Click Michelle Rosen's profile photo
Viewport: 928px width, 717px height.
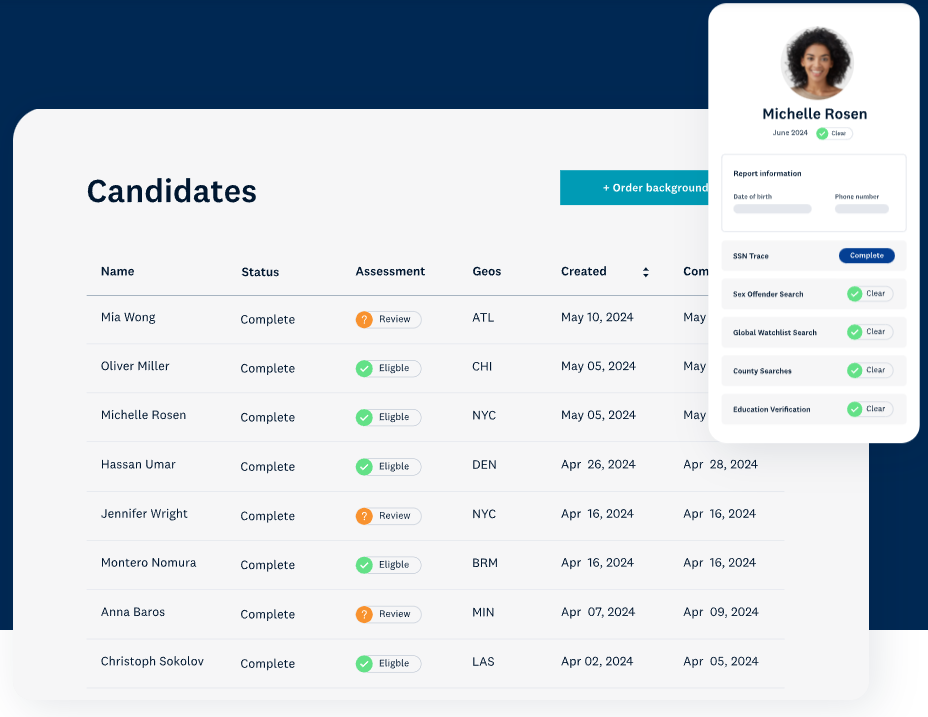coord(816,63)
